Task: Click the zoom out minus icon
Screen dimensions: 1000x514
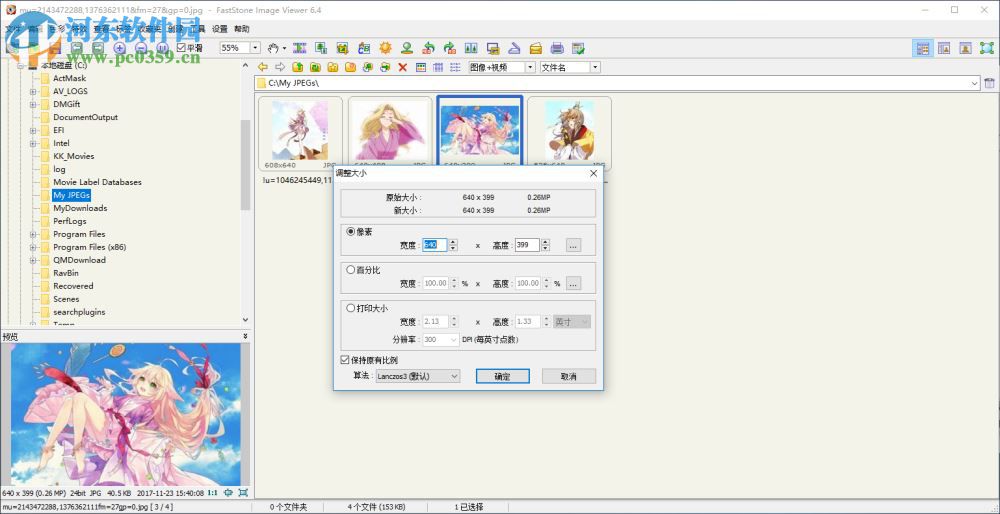Action: coord(141,48)
